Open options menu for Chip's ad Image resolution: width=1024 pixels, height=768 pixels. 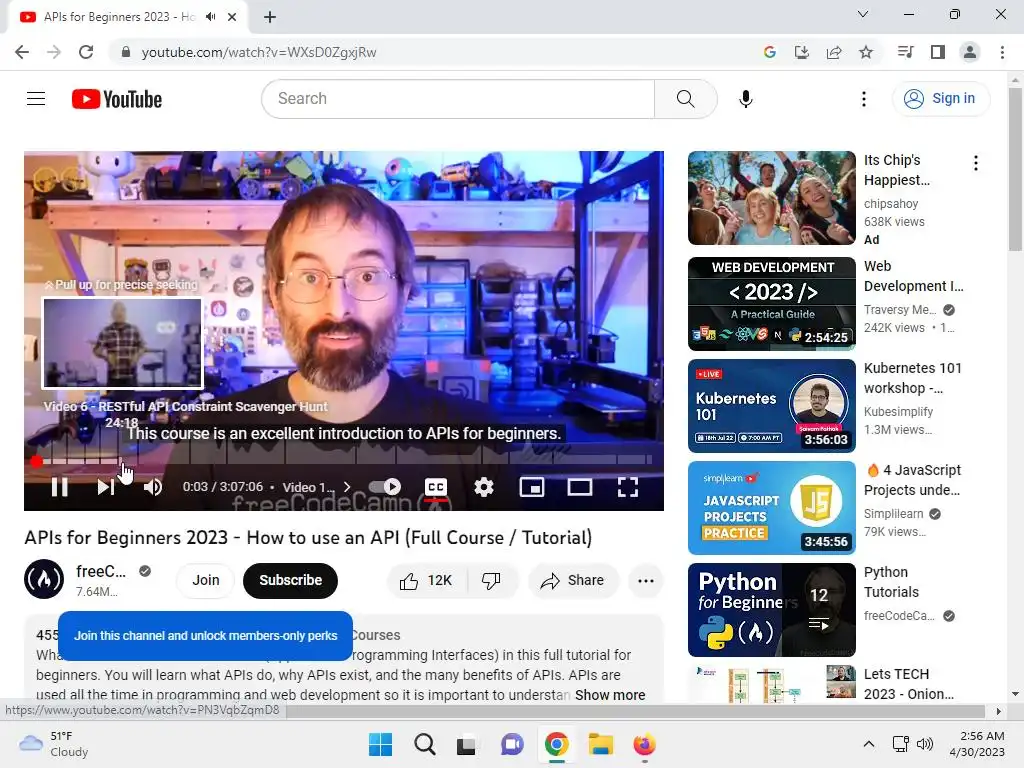coord(976,163)
